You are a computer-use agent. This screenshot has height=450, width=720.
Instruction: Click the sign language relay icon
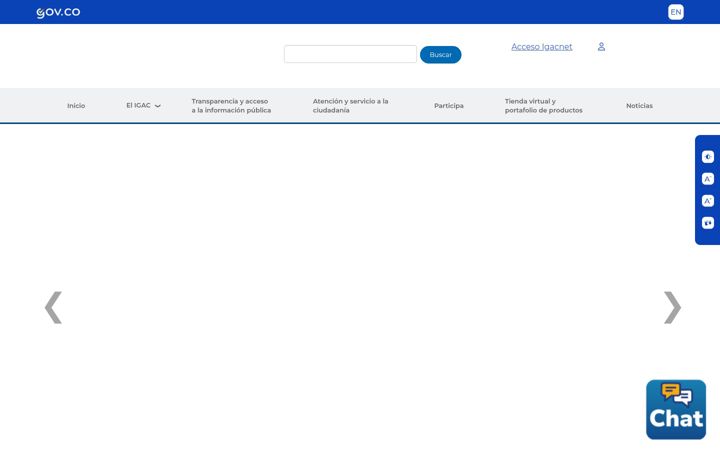[708, 223]
